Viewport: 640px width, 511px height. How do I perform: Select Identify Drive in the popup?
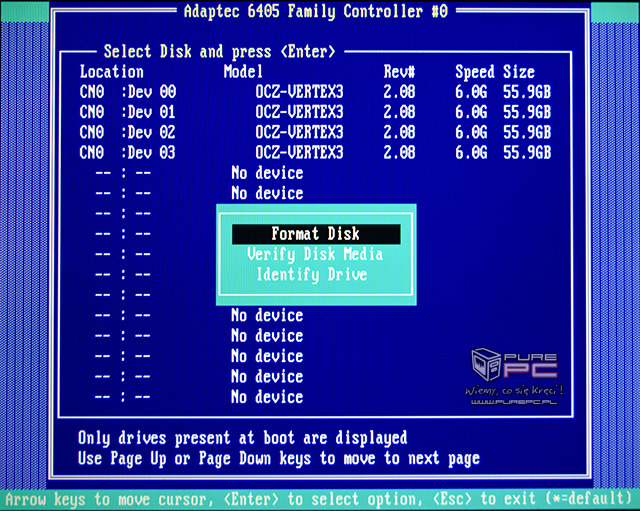(312, 274)
